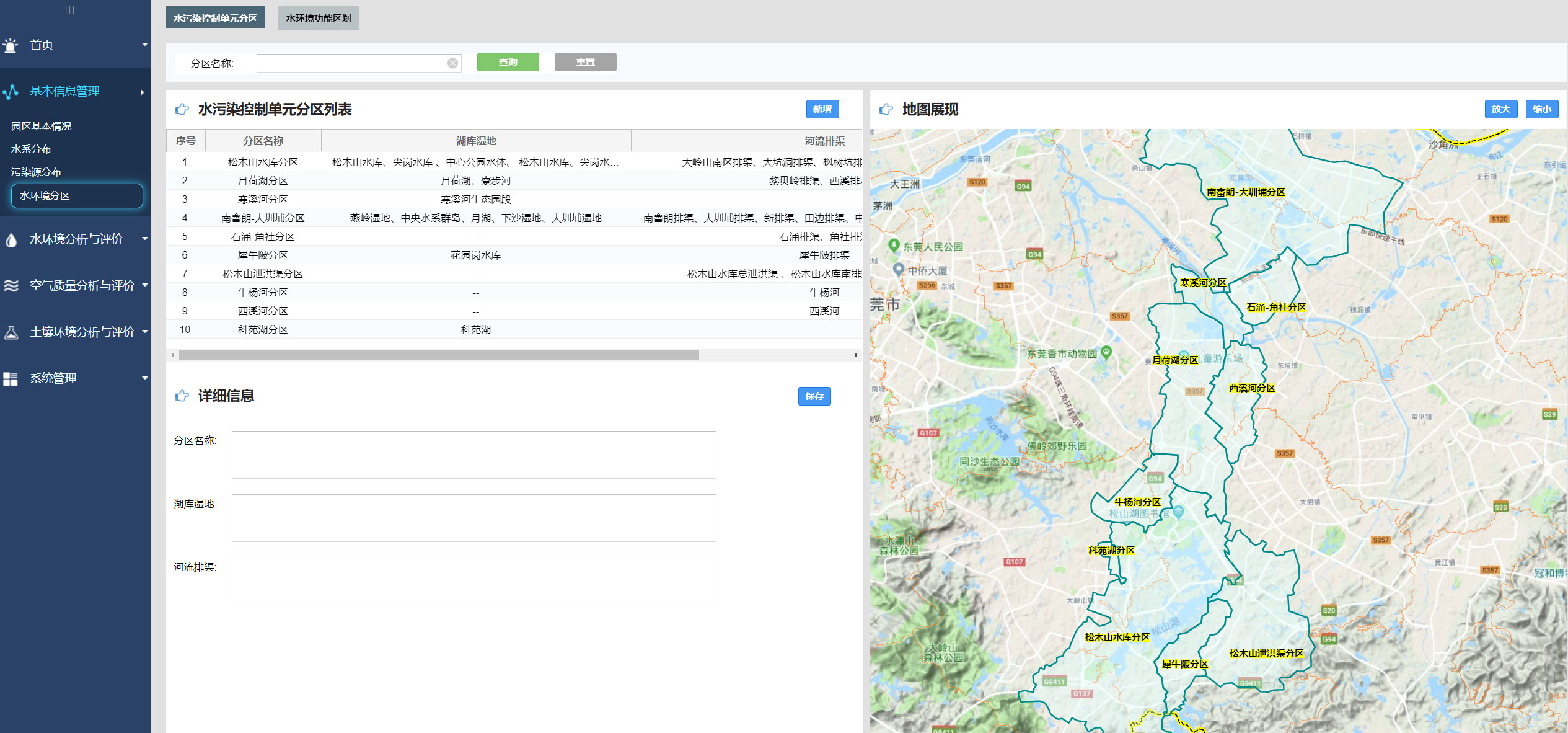This screenshot has width=1568, height=733.
Task: Click the pointing hand icon by 地图展现
Action: [x=886, y=110]
